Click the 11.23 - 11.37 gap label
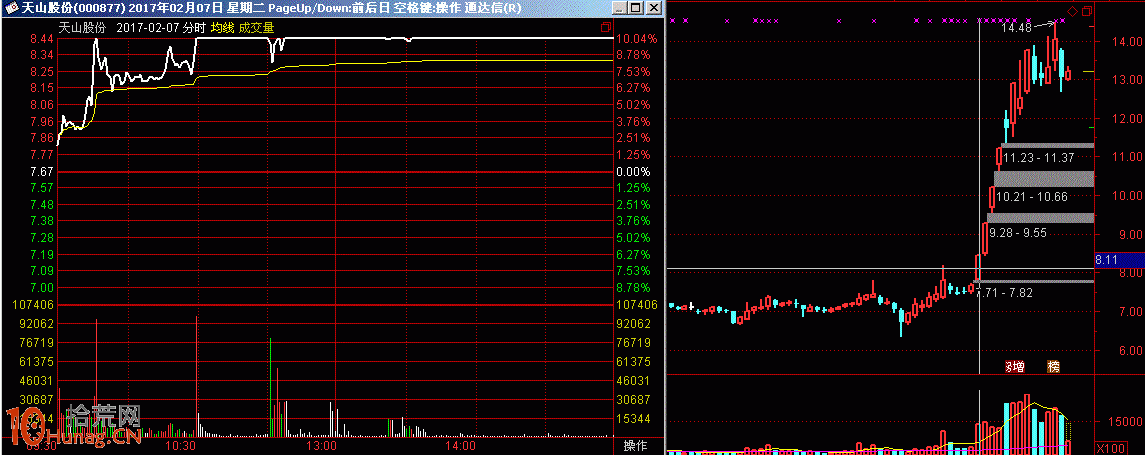Viewport: 1145px width, 455px height. (1038, 157)
